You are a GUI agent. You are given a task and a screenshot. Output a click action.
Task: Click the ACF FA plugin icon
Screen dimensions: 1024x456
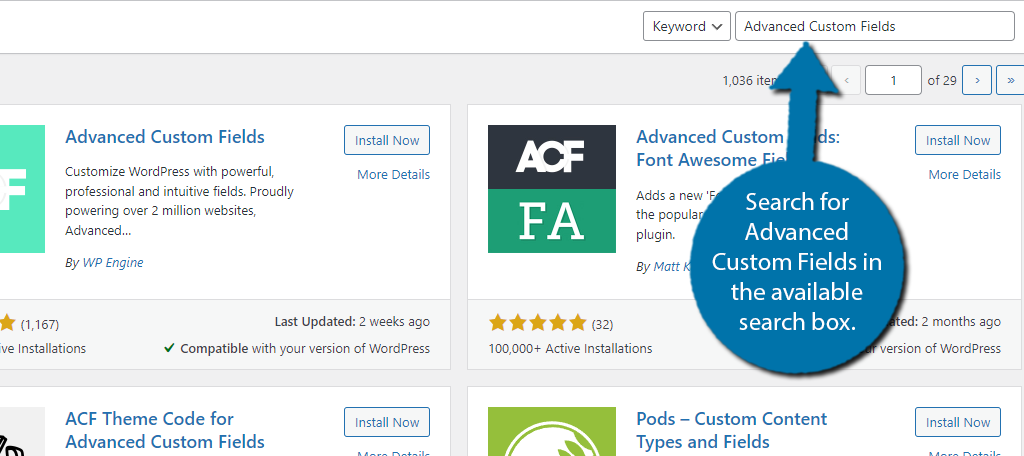click(552, 189)
